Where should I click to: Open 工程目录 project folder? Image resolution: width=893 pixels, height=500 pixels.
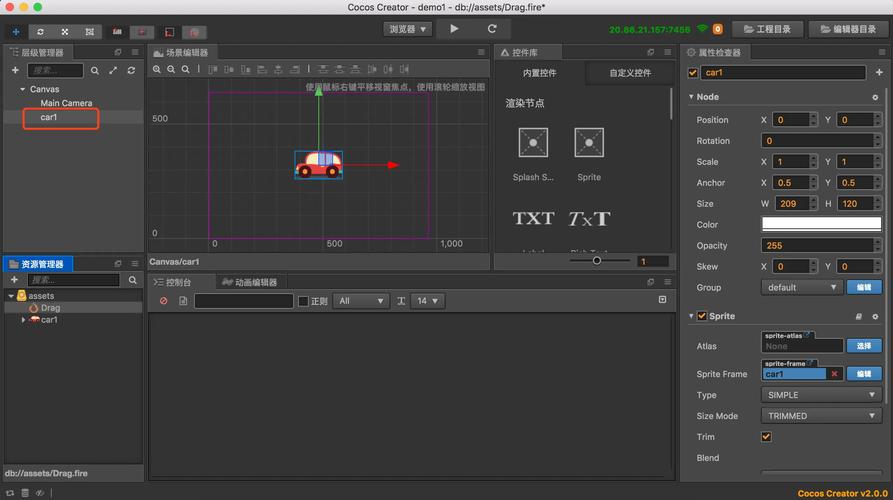tap(768, 29)
